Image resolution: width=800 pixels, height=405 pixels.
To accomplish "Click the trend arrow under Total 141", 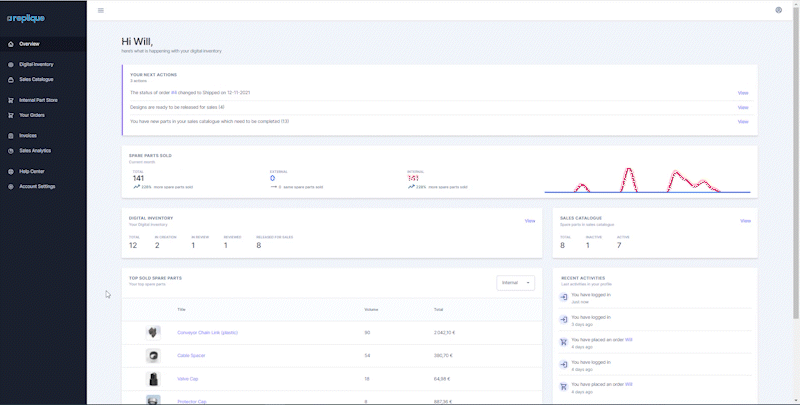I will click(137, 187).
